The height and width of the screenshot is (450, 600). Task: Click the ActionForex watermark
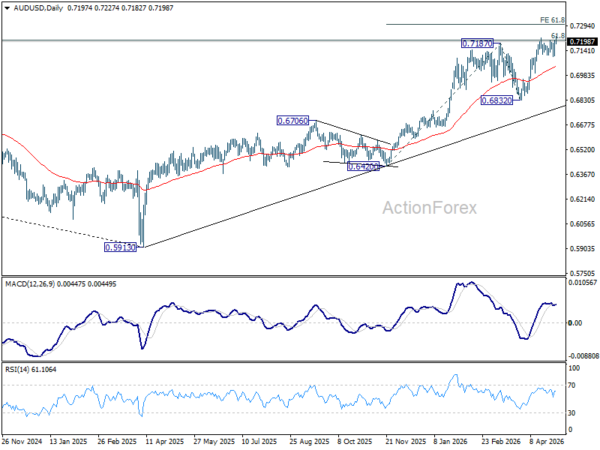pyautogui.click(x=430, y=208)
